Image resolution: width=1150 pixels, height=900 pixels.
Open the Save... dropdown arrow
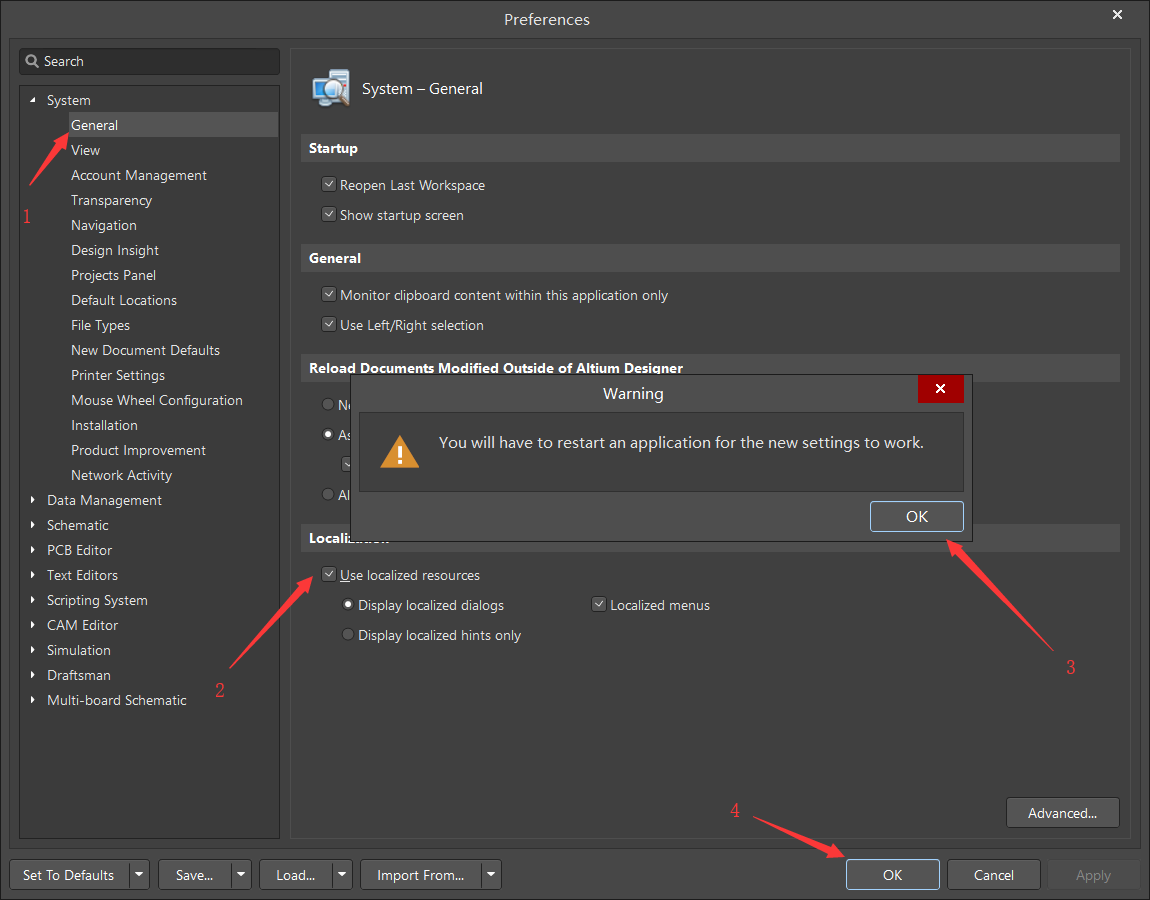tap(241, 875)
